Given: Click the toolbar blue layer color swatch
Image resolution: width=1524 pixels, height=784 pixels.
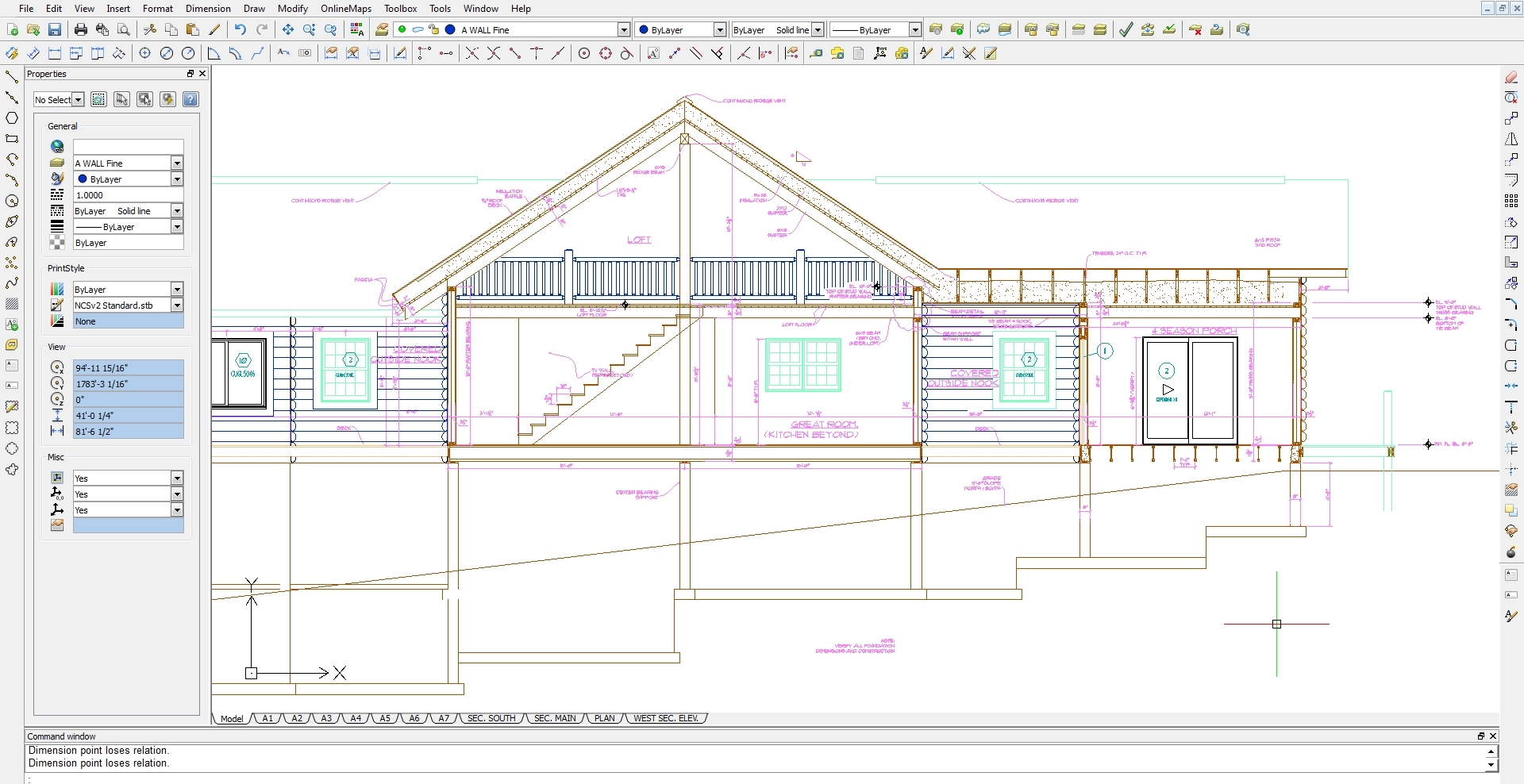Looking at the screenshot, I should tap(450, 29).
